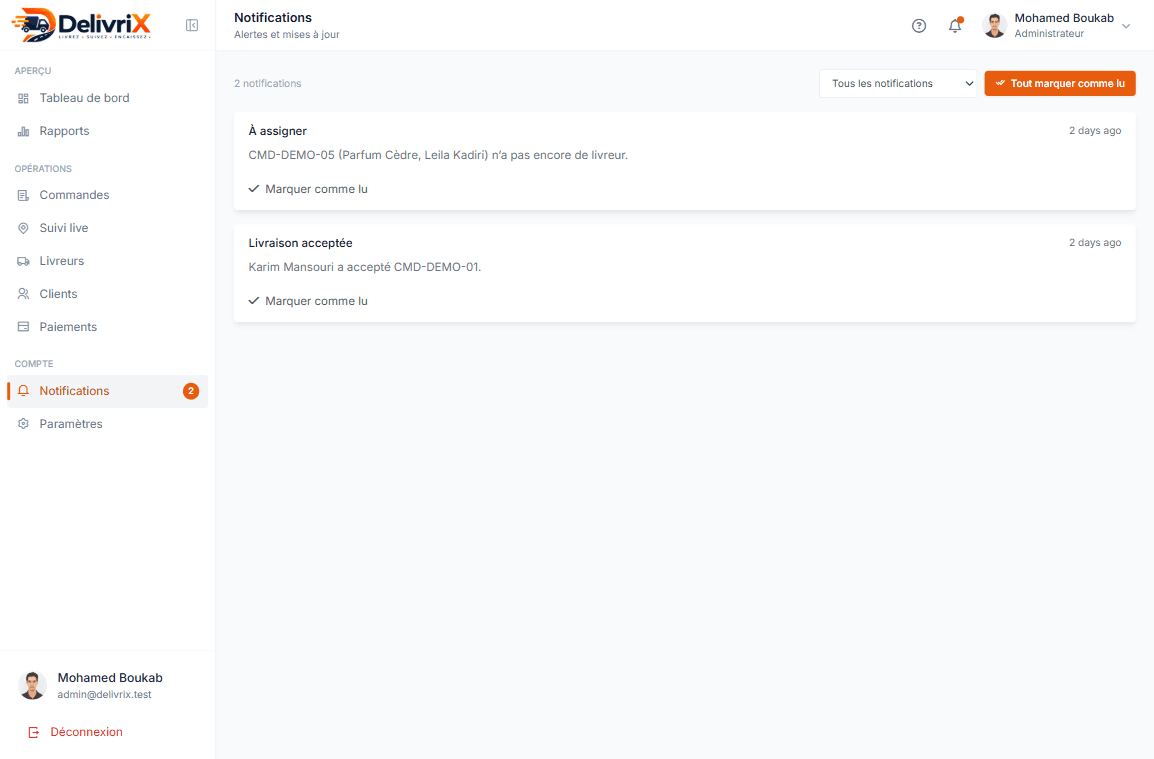Viewport: 1154px width, 759px height.
Task: Click Paramètres gear icon
Action: (24, 424)
